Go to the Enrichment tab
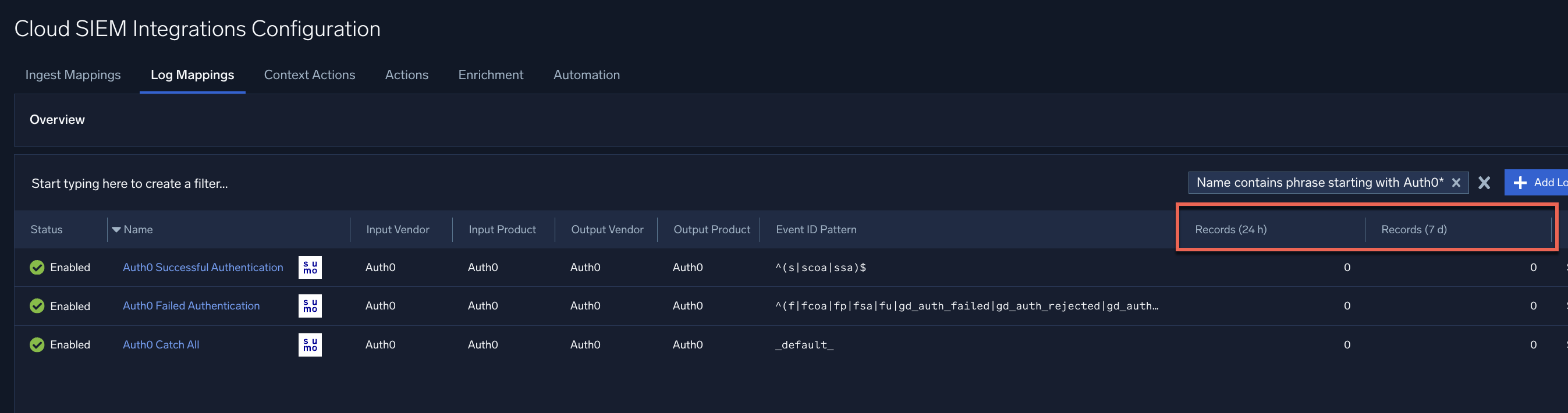The height and width of the screenshot is (413, 1568). 491,75
